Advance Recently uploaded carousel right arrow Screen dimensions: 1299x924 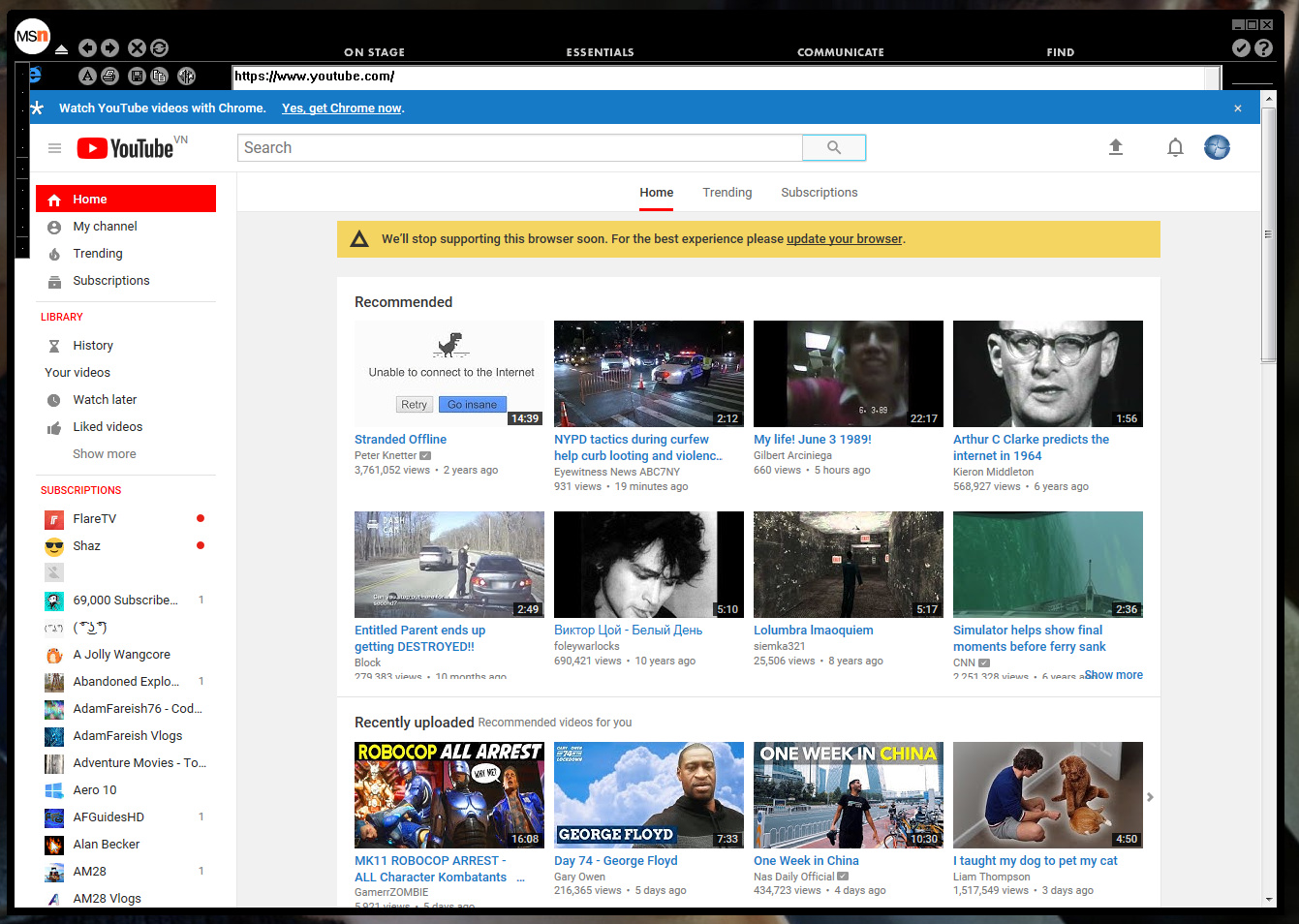[1150, 797]
